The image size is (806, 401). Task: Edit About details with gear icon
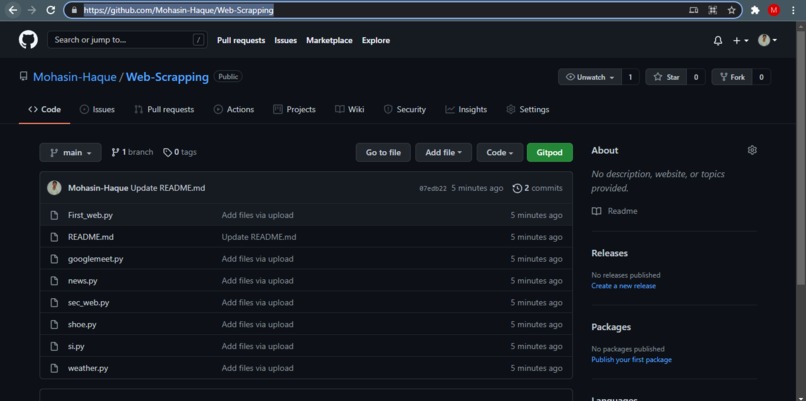[x=752, y=150]
